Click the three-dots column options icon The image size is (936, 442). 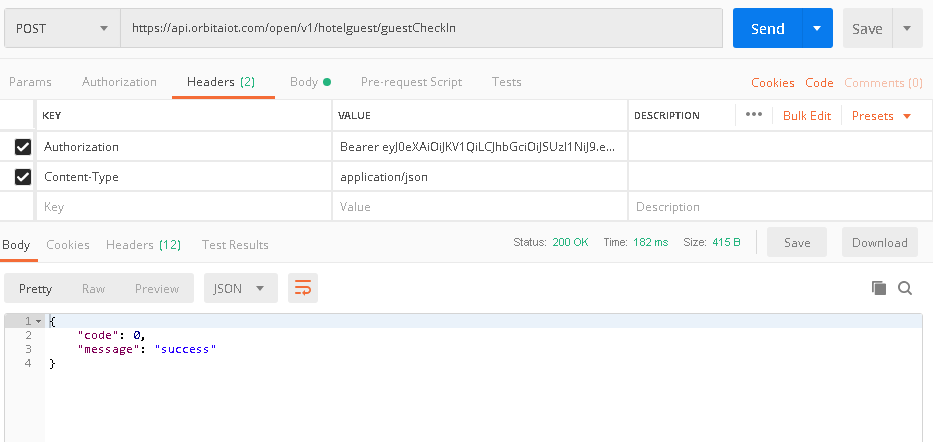point(754,115)
